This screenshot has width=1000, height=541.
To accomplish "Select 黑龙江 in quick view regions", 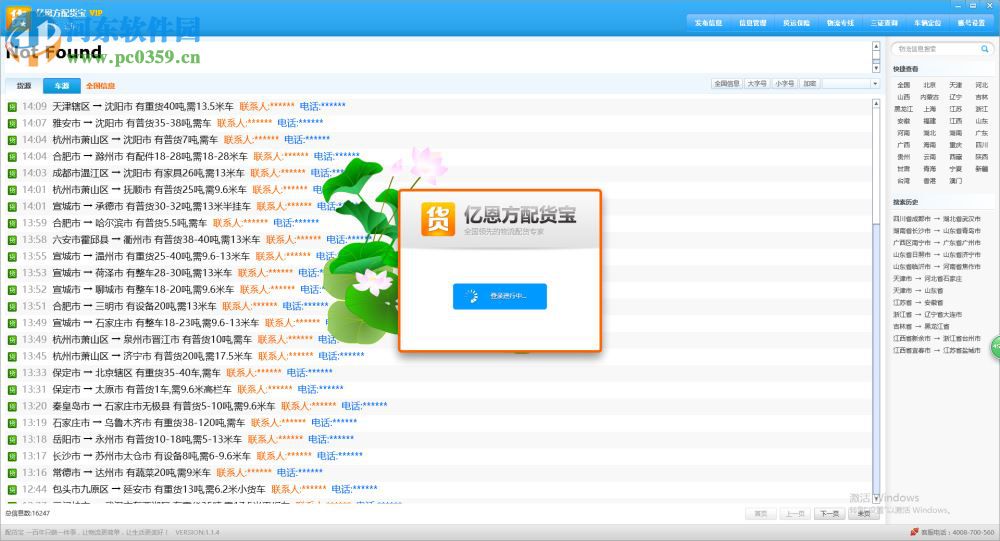I will point(904,109).
